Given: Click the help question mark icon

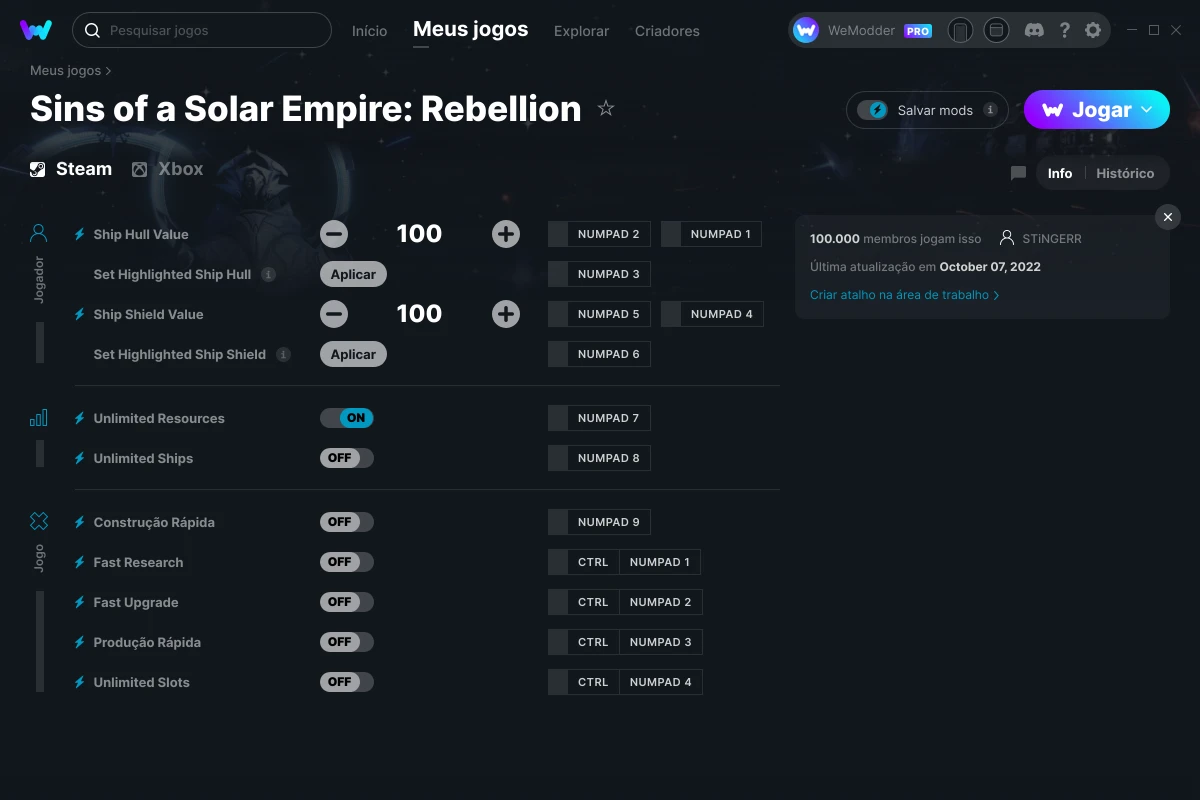Looking at the screenshot, I should (1064, 30).
